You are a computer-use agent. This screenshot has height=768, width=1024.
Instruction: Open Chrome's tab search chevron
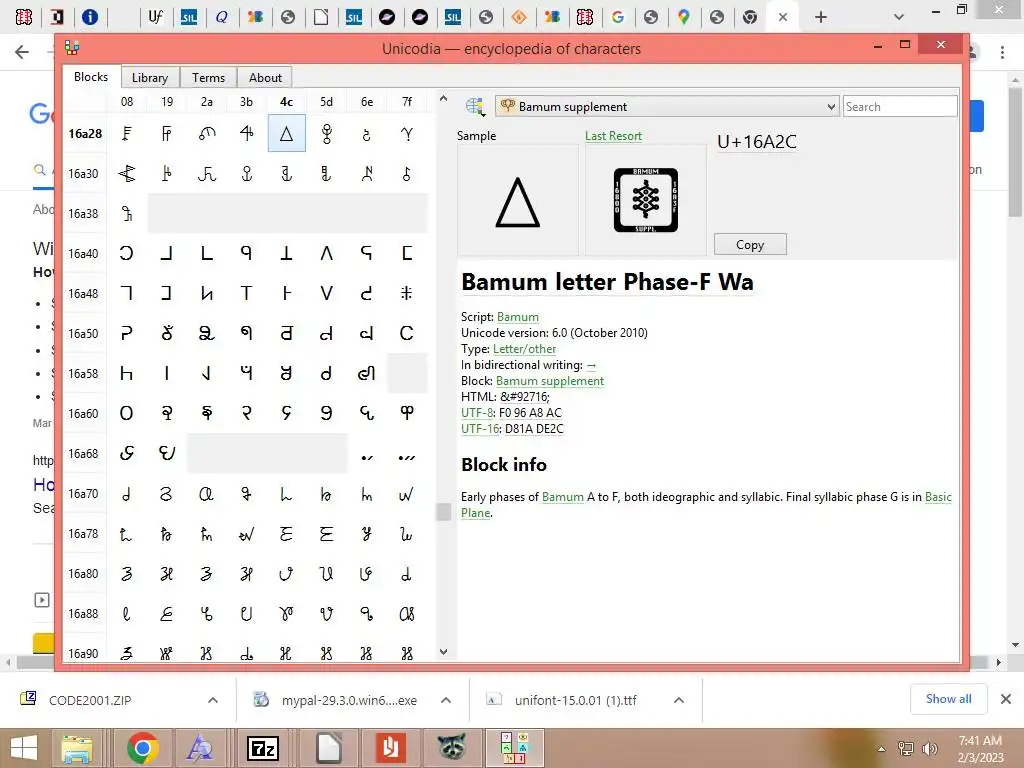(899, 17)
